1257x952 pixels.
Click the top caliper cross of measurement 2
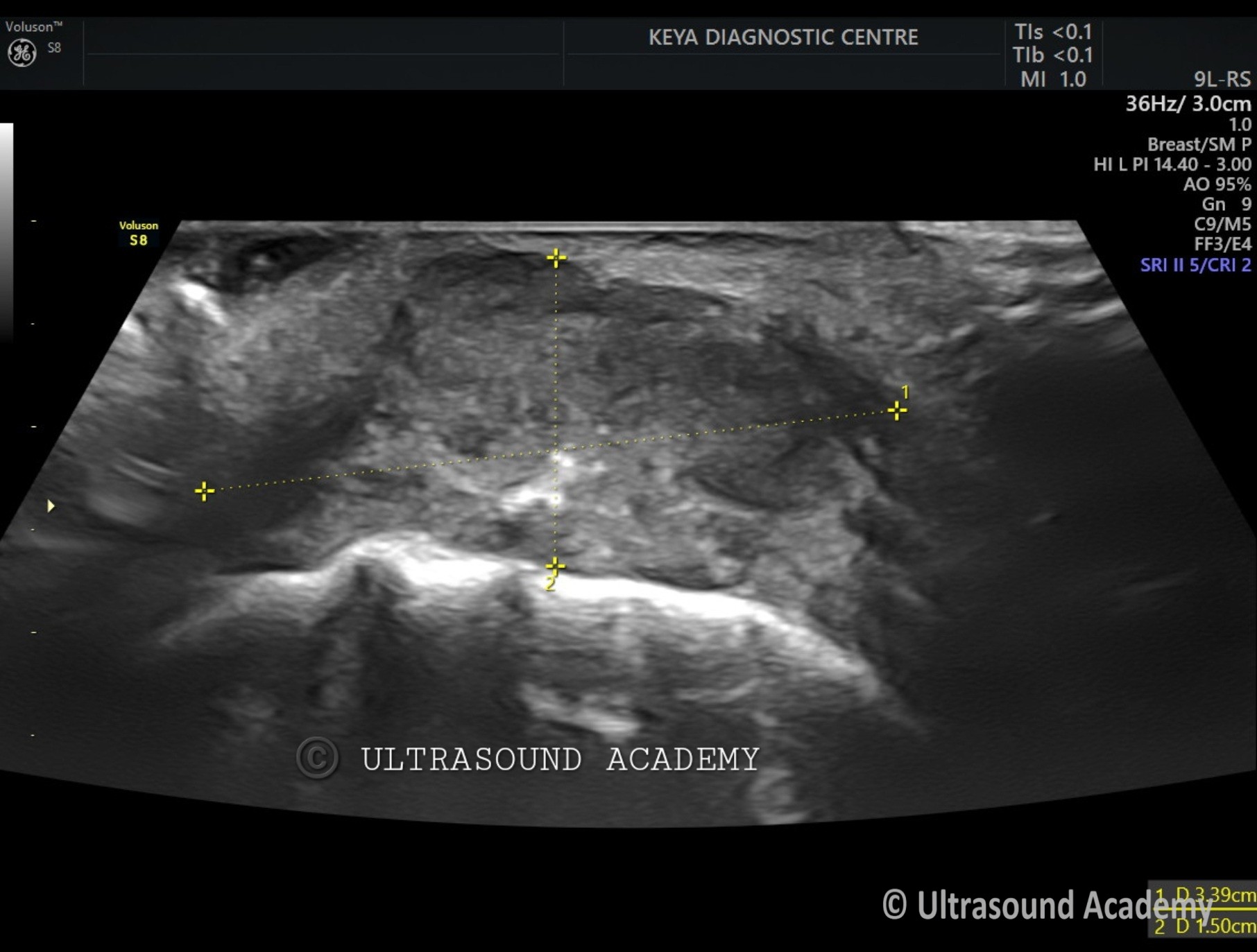556,259
